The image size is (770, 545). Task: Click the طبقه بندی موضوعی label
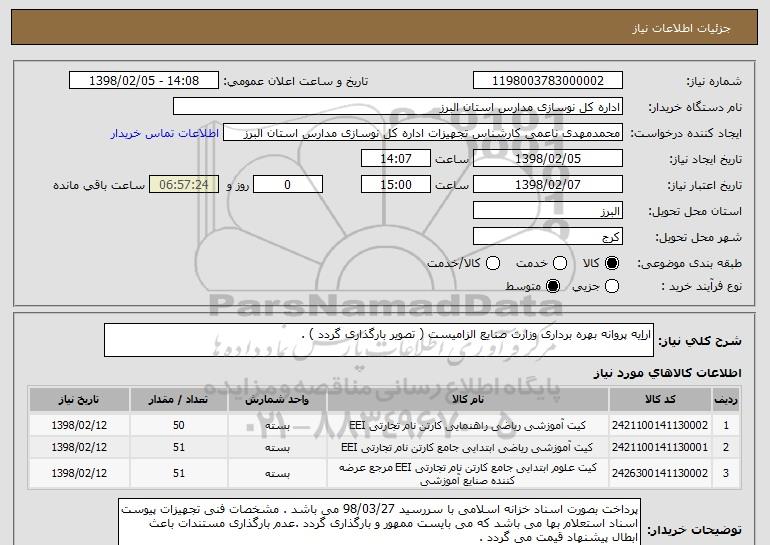(689, 264)
